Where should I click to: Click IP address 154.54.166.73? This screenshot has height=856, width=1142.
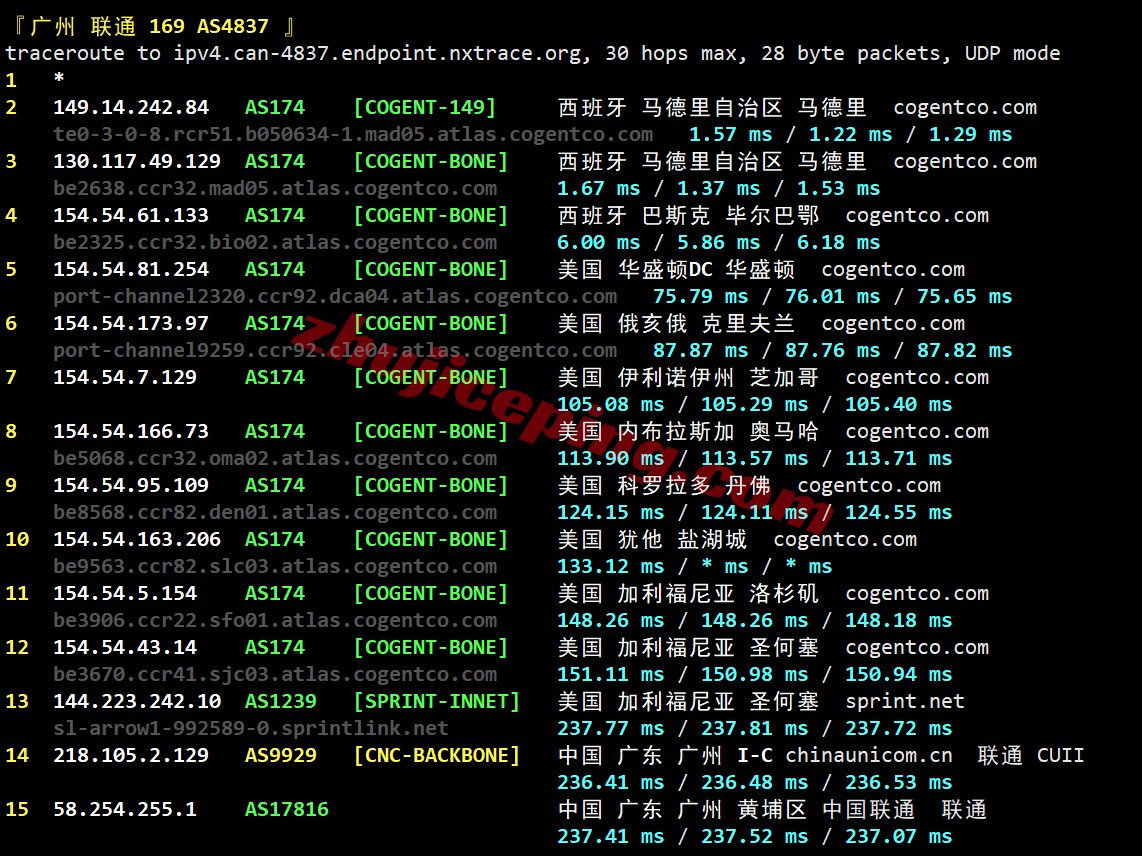(x=131, y=431)
